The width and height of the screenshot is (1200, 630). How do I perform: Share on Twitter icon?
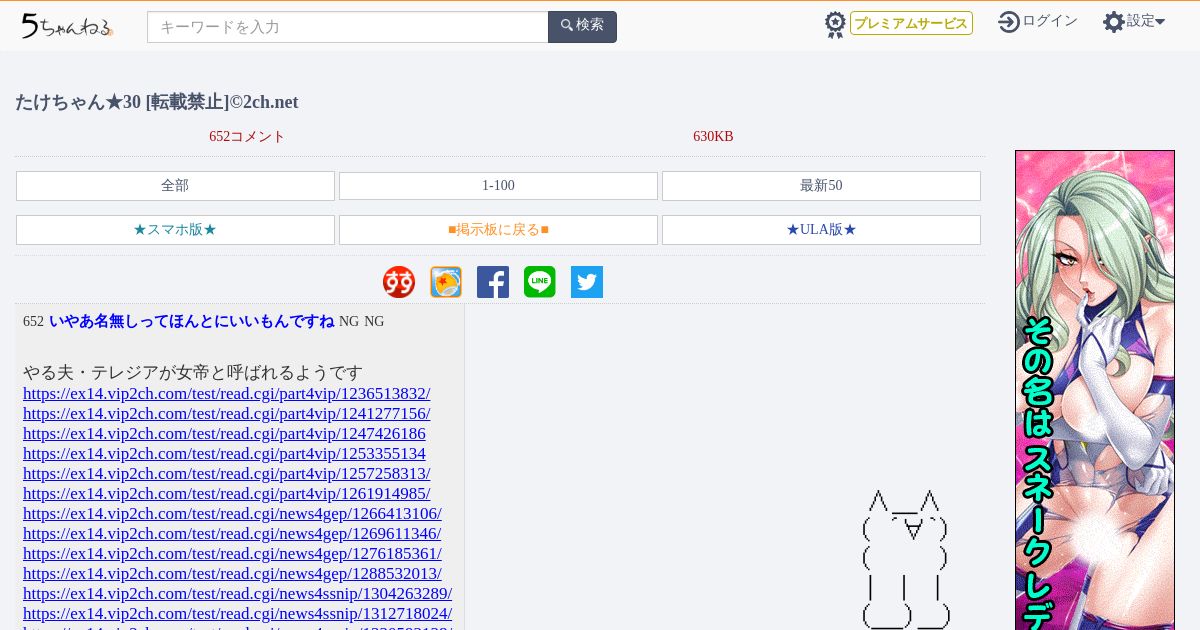pyautogui.click(x=587, y=282)
